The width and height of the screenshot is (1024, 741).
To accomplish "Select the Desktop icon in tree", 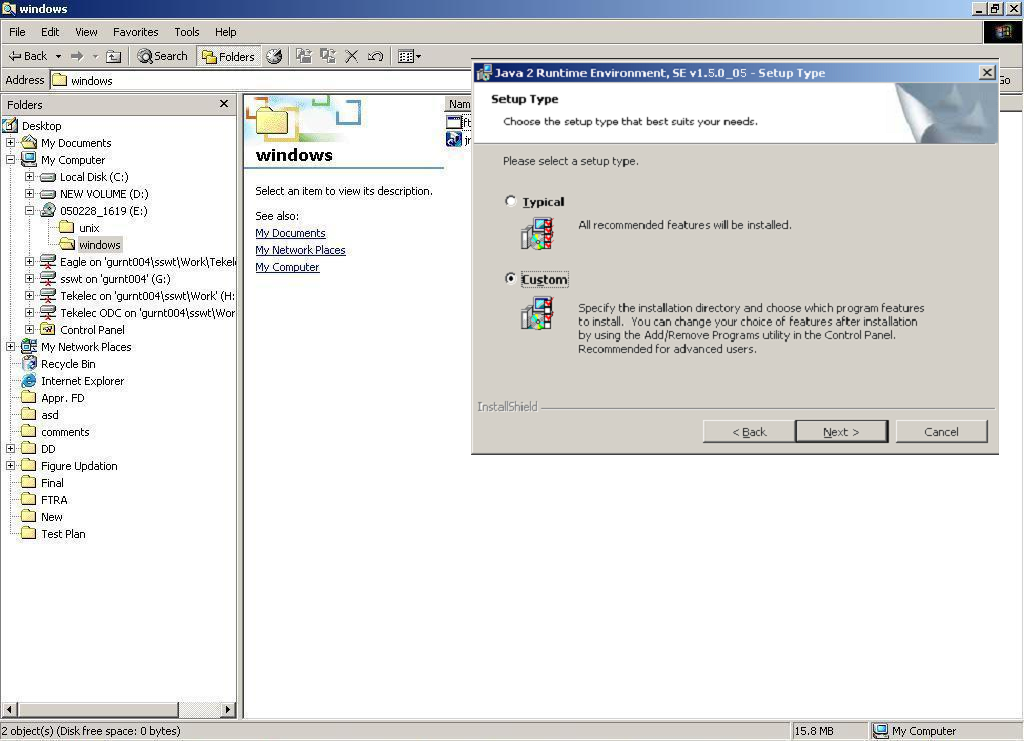I will [10, 125].
